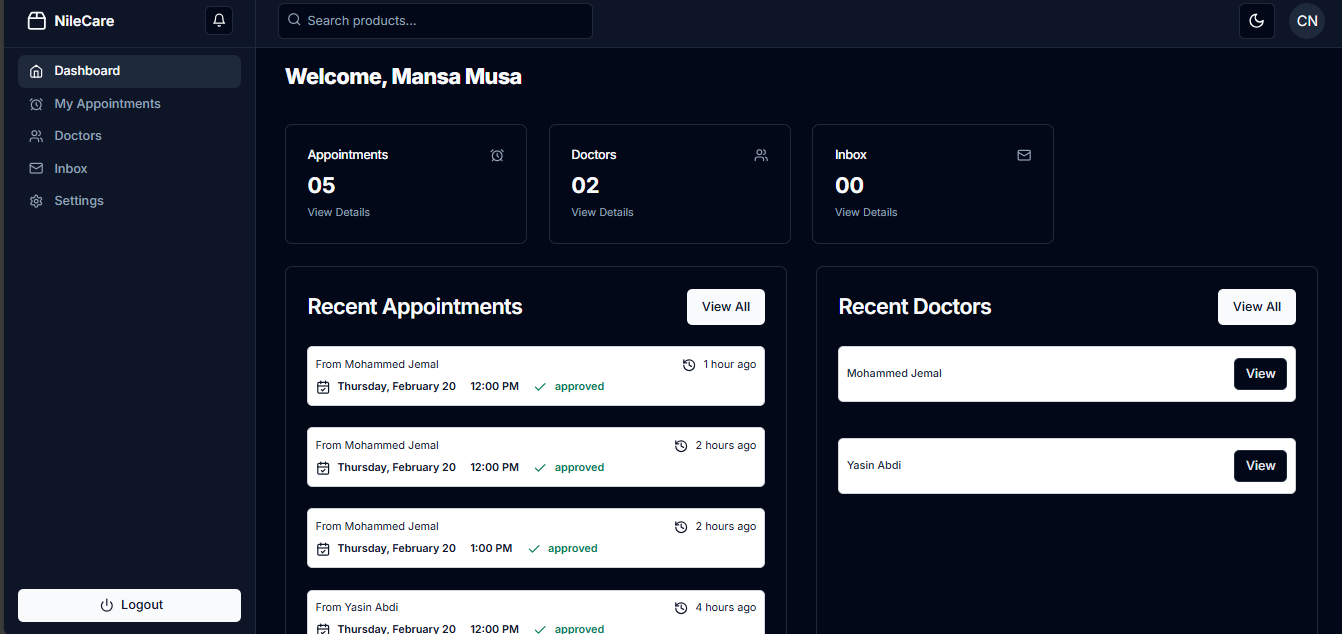Select Doctors in the sidebar
Image resolution: width=1342 pixels, height=634 pixels.
[76, 135]
